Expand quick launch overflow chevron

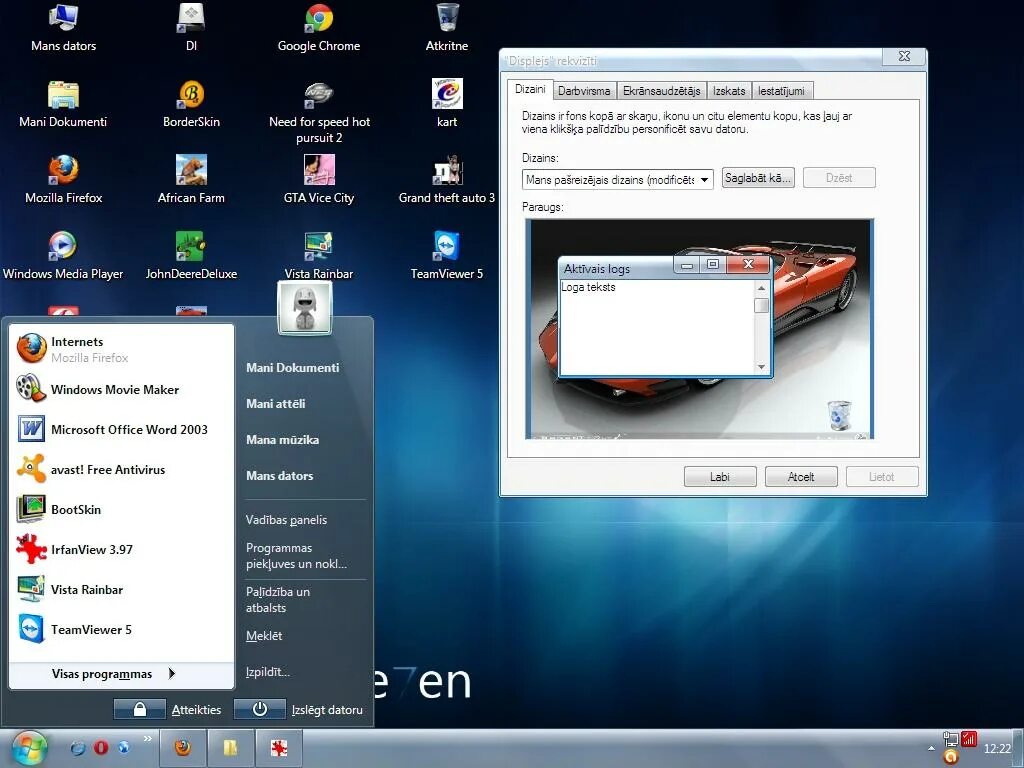148,739
